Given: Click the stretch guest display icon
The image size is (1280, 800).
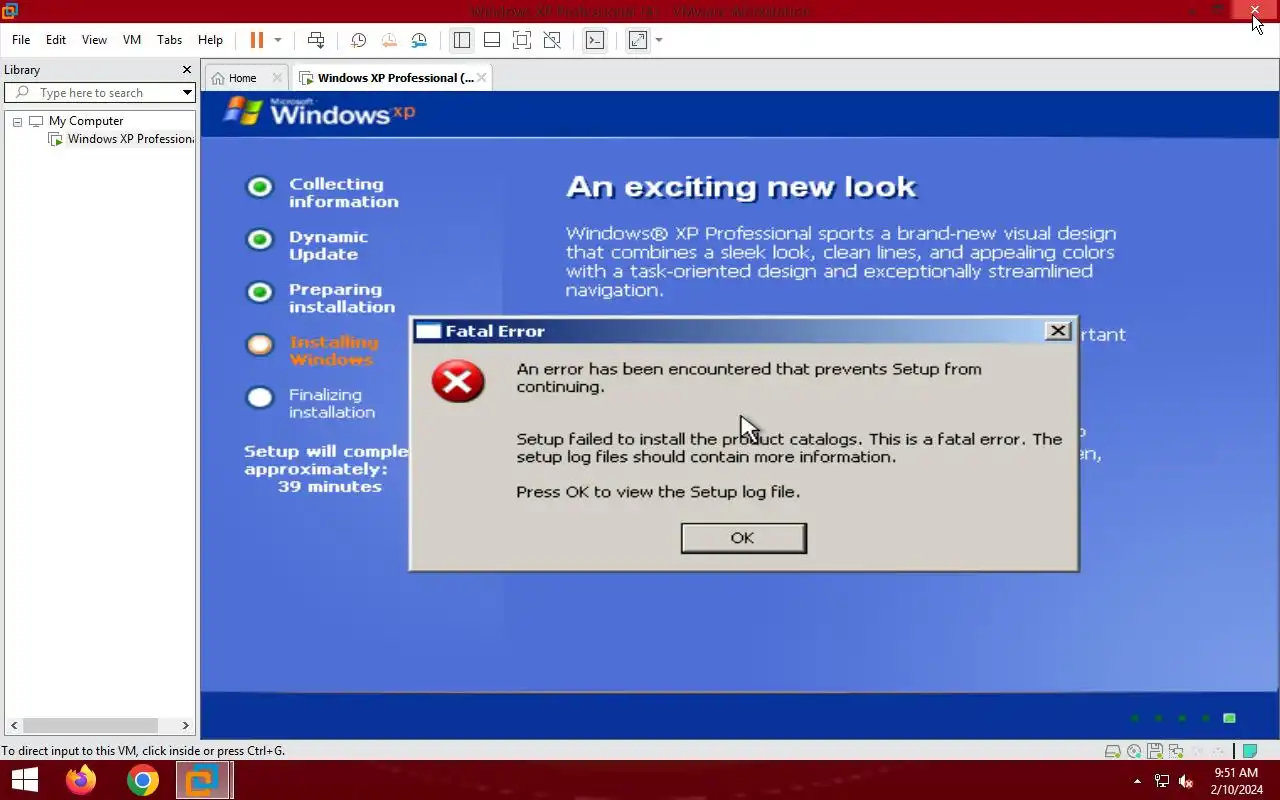Looking at the screenshot, I should (638, 40).
